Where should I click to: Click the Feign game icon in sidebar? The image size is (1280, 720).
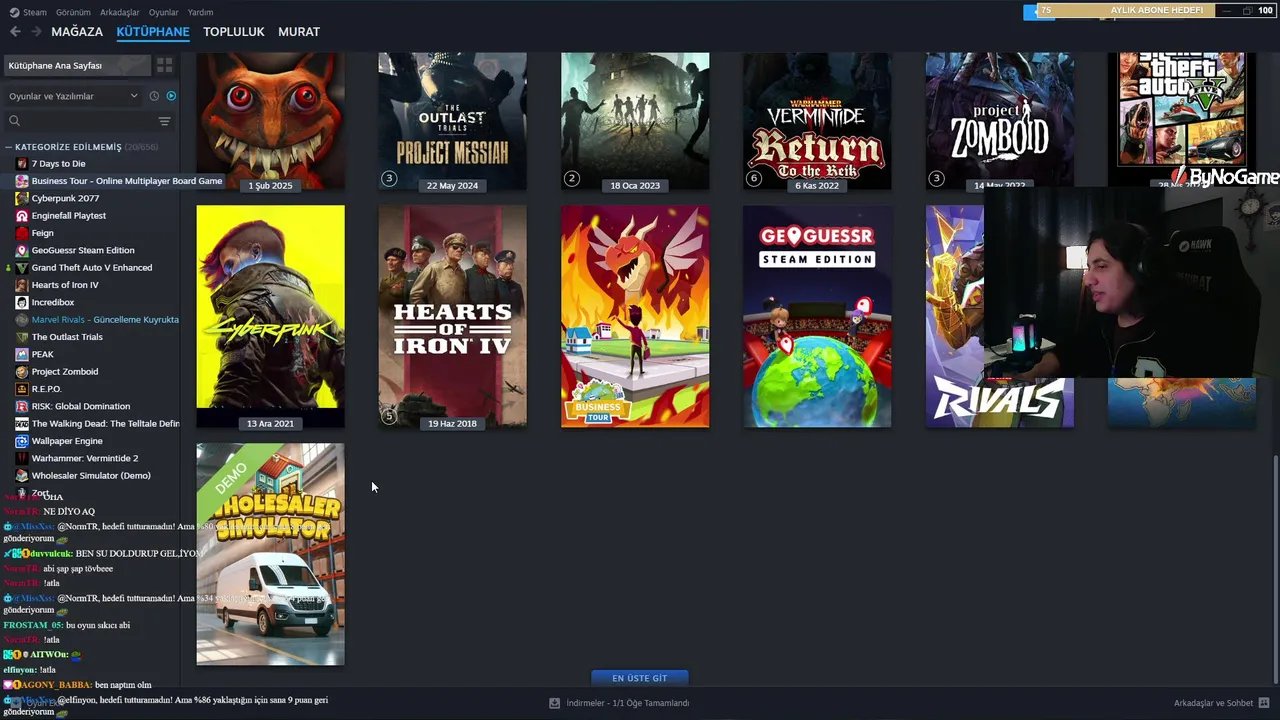tap(22, 233)
